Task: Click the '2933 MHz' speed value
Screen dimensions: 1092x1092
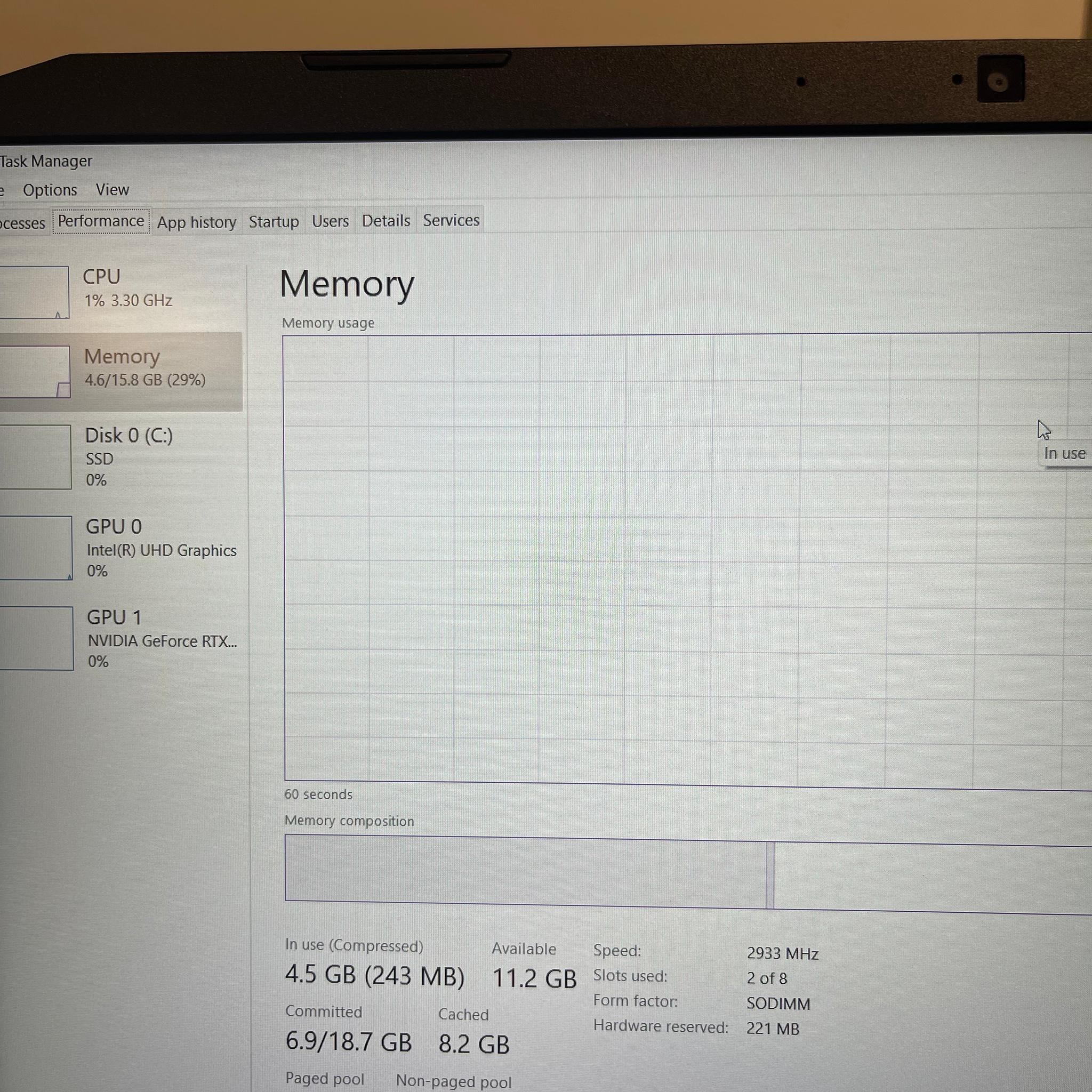Action: click(x=782, y=953)
